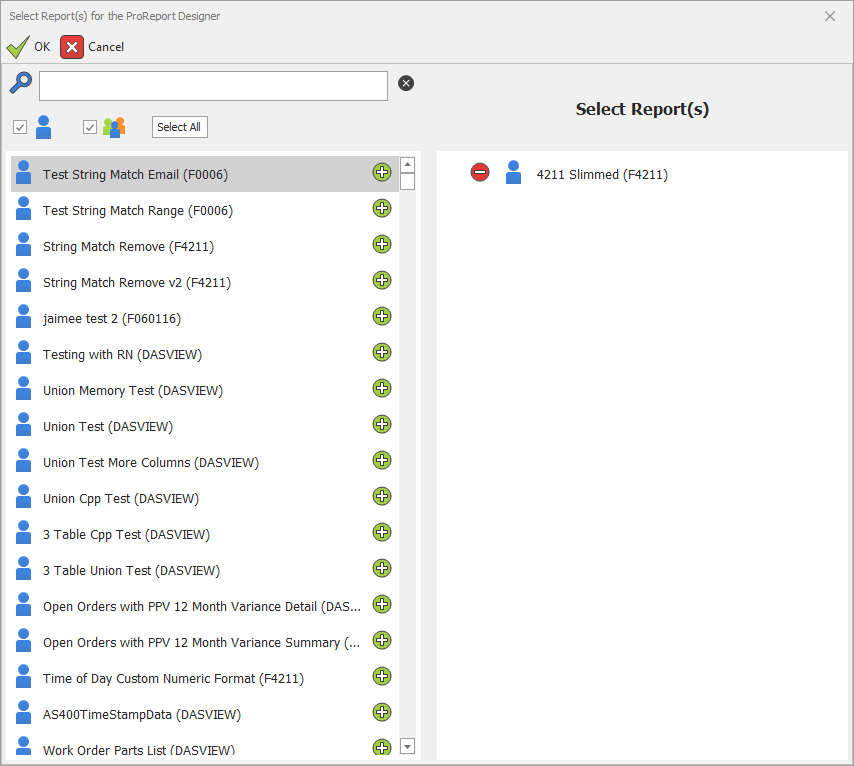The image size is (854, 766).
Task: Click into the report search field
Action: (x=213, y=86)
